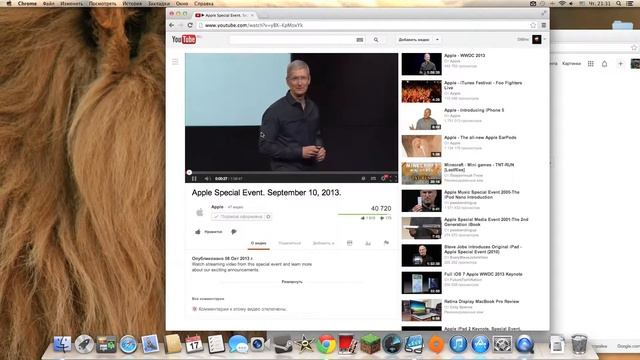
Task: Pause the video with the pause button
Action: 194,178
